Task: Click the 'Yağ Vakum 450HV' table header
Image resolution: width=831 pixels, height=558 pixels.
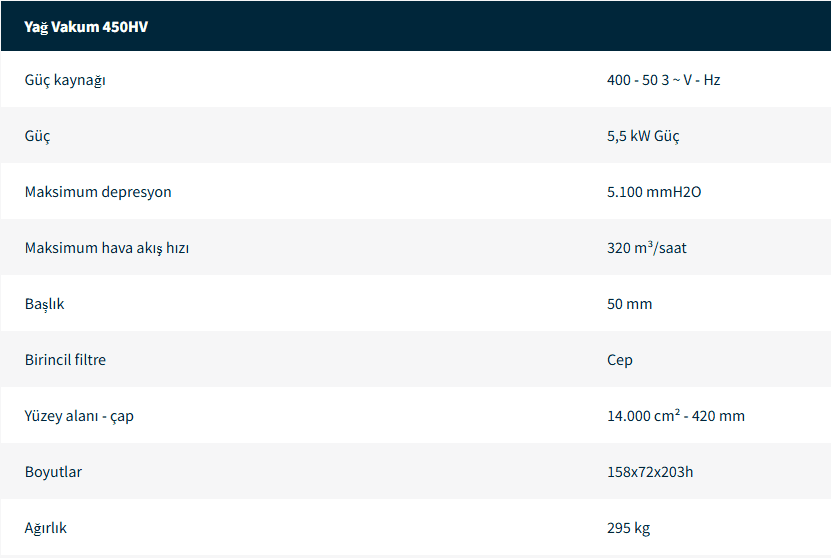Action: point(86,27)
